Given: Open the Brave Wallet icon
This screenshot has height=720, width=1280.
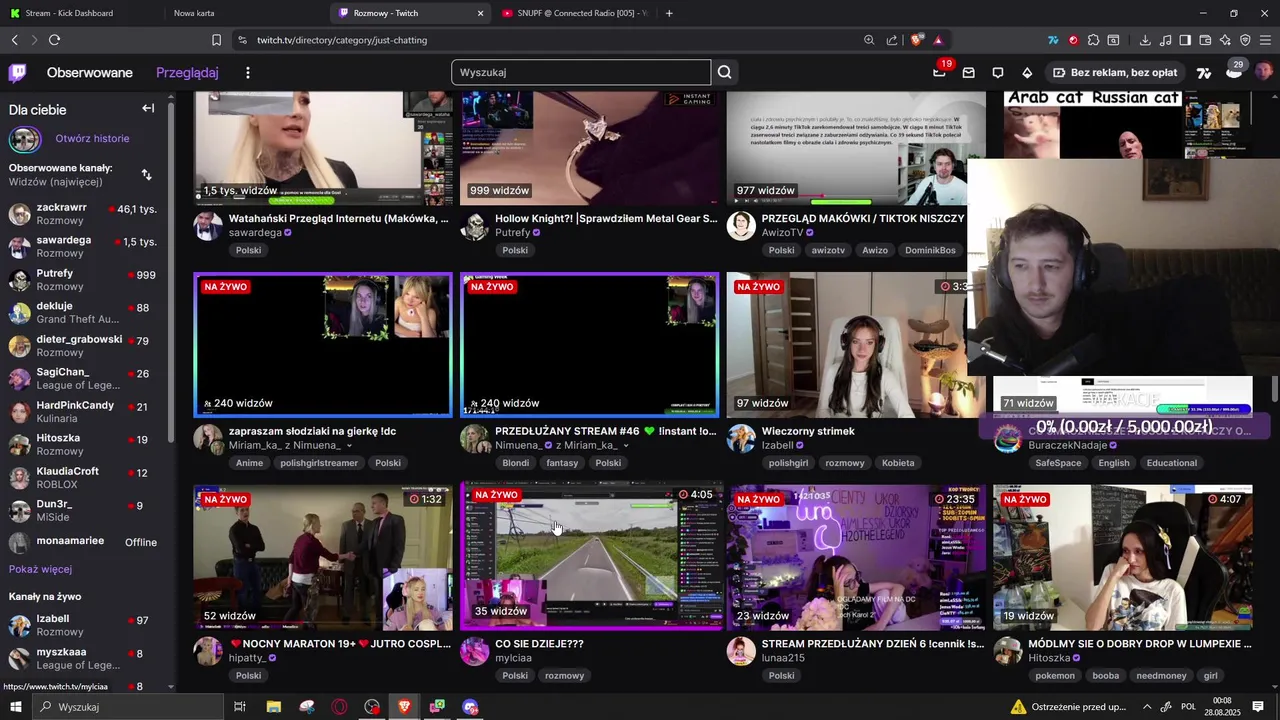Looking at the screenshot, I should [1205, 40].
